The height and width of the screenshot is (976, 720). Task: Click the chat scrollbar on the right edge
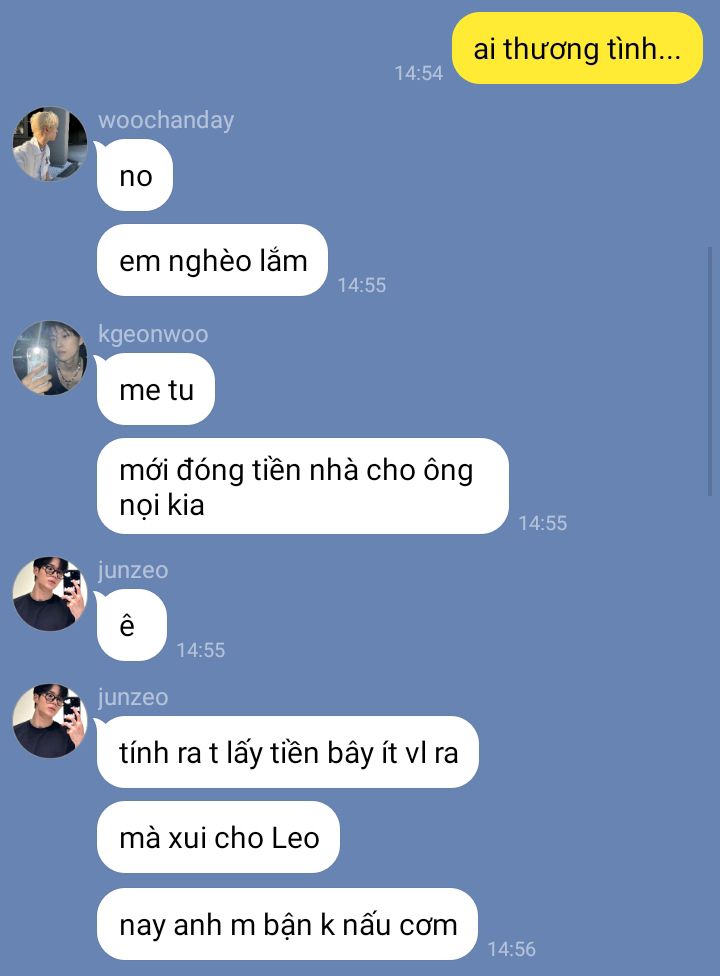710,371
